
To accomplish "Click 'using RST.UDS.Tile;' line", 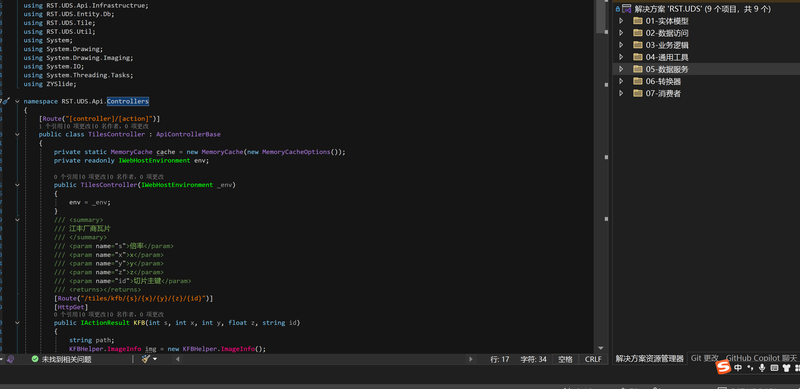I will [59, 23].
